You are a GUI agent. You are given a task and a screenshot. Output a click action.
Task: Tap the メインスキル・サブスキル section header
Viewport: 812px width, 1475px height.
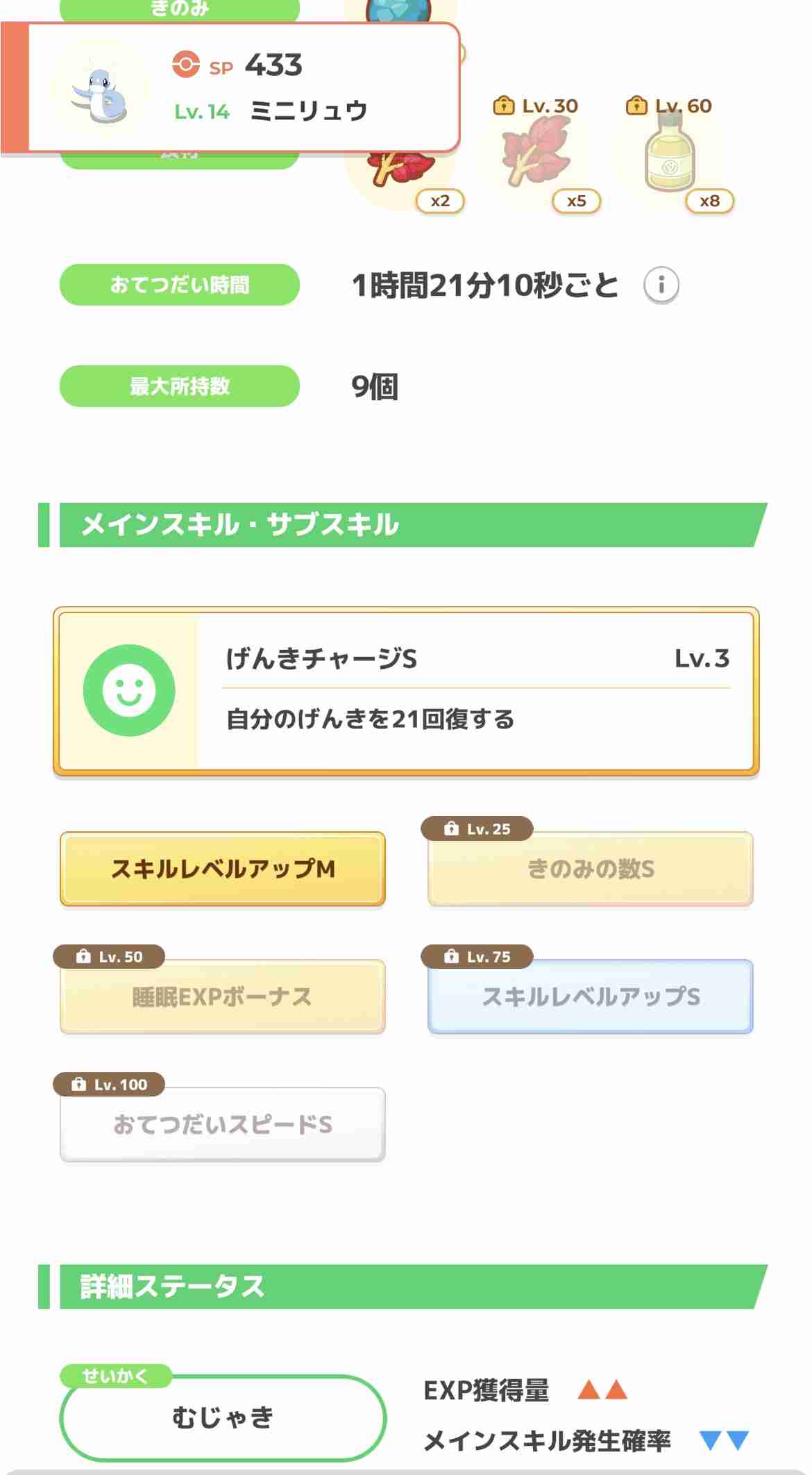403,525
